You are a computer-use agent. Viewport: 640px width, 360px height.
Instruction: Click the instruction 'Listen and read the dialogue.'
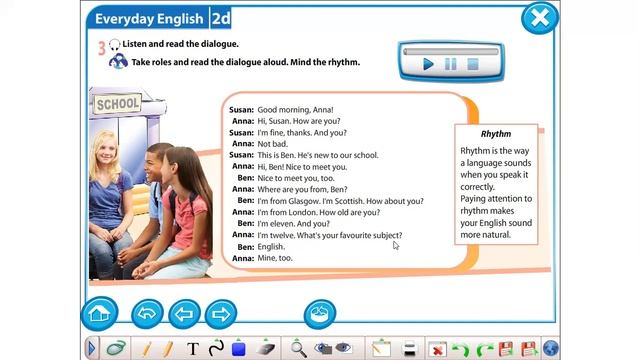(x=180, y=44)
